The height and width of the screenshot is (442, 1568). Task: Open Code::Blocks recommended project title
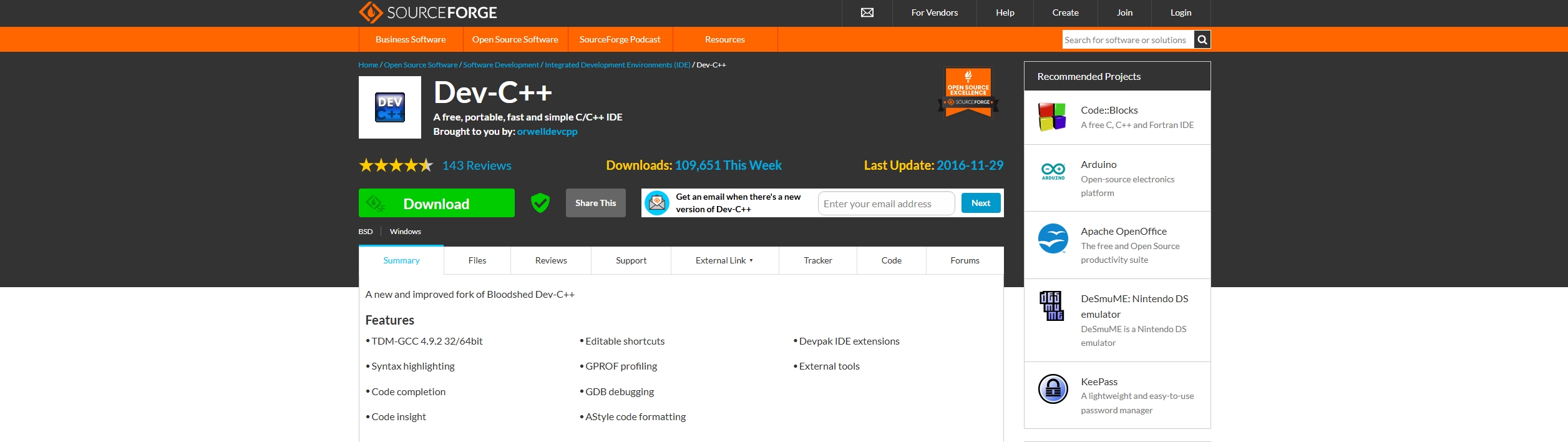pyautogui.click(x=1109, y=110)
